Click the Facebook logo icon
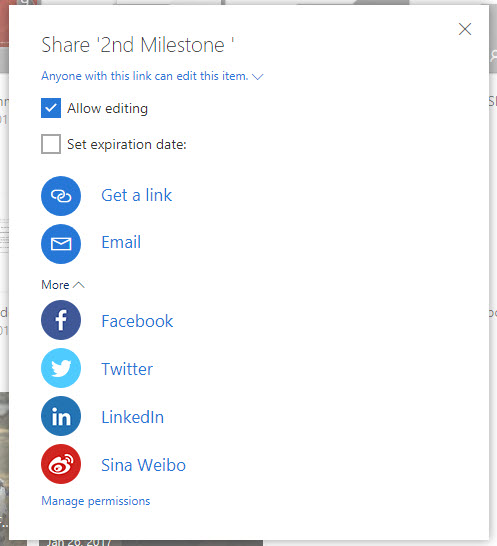Screen dimensions: 497x546 point(61,320)
